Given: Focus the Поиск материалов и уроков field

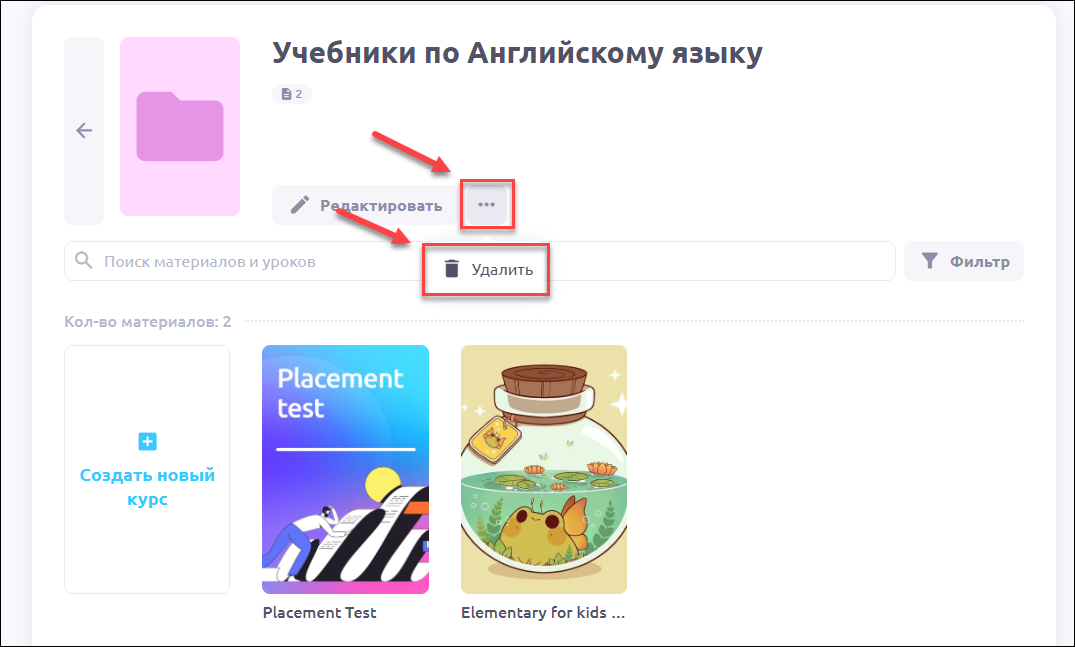Looking at the screenshot, I should coord(480,261).
